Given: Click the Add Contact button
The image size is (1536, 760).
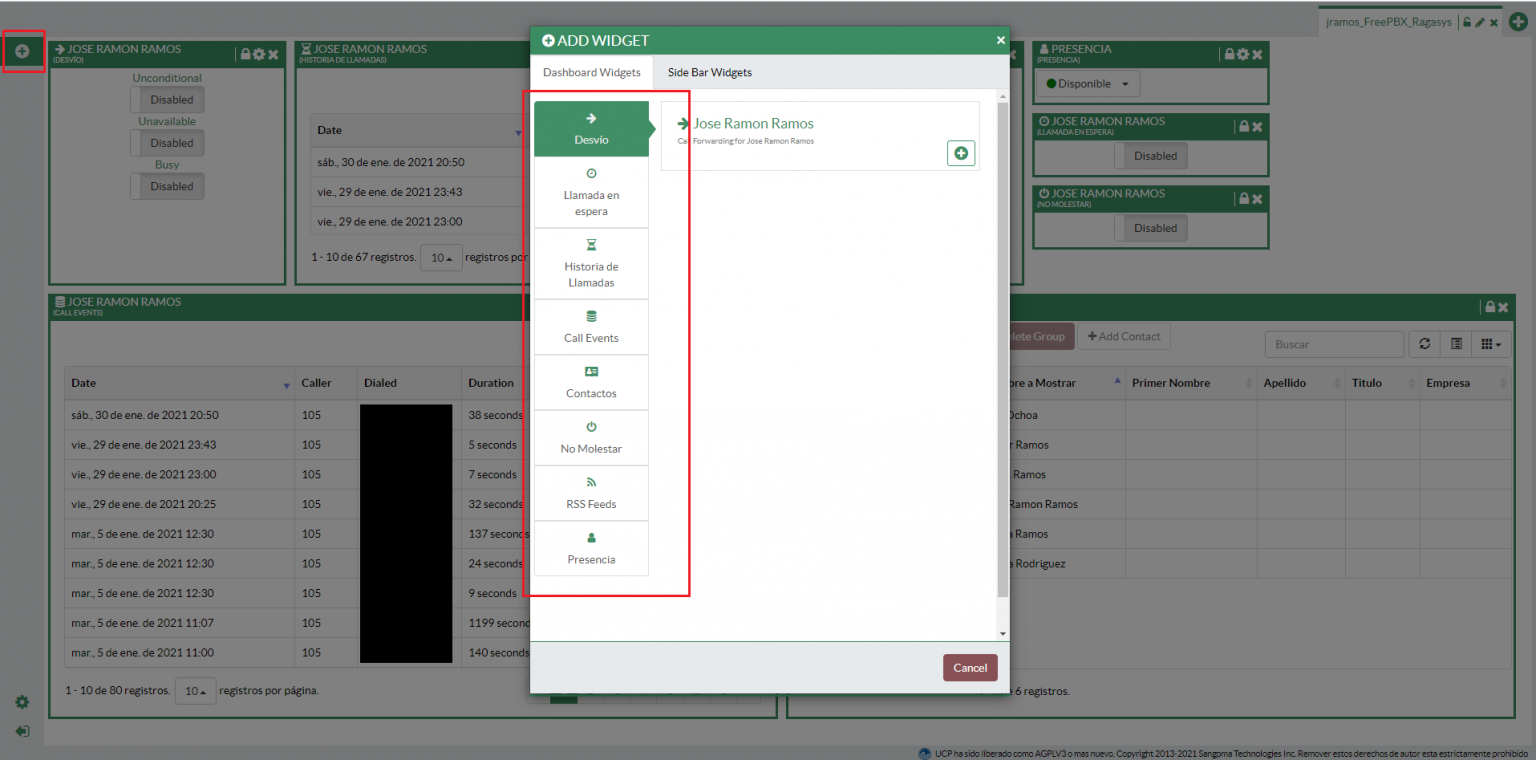Looking at the screenshot, I should tap(1123, 336).
